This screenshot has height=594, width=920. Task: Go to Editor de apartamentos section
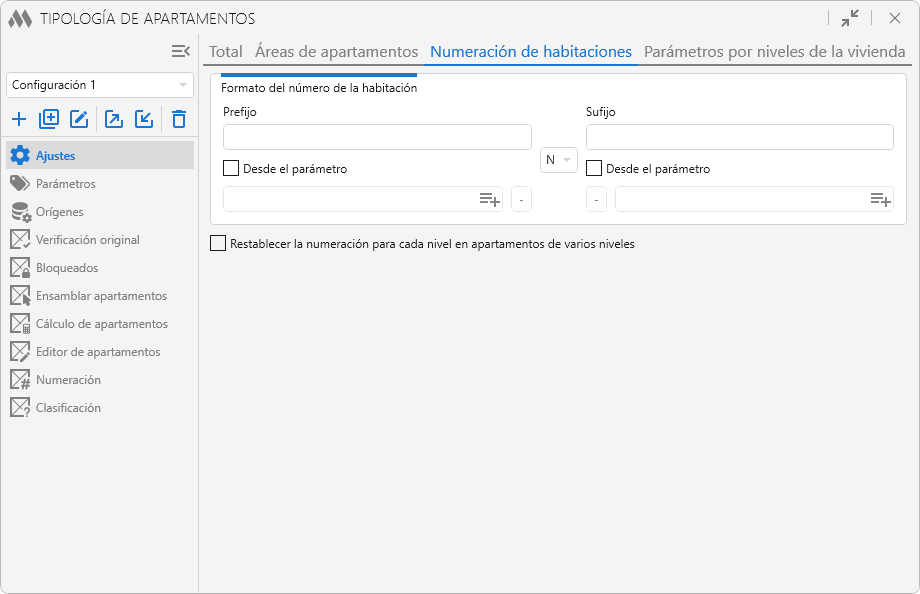[98, 352]
